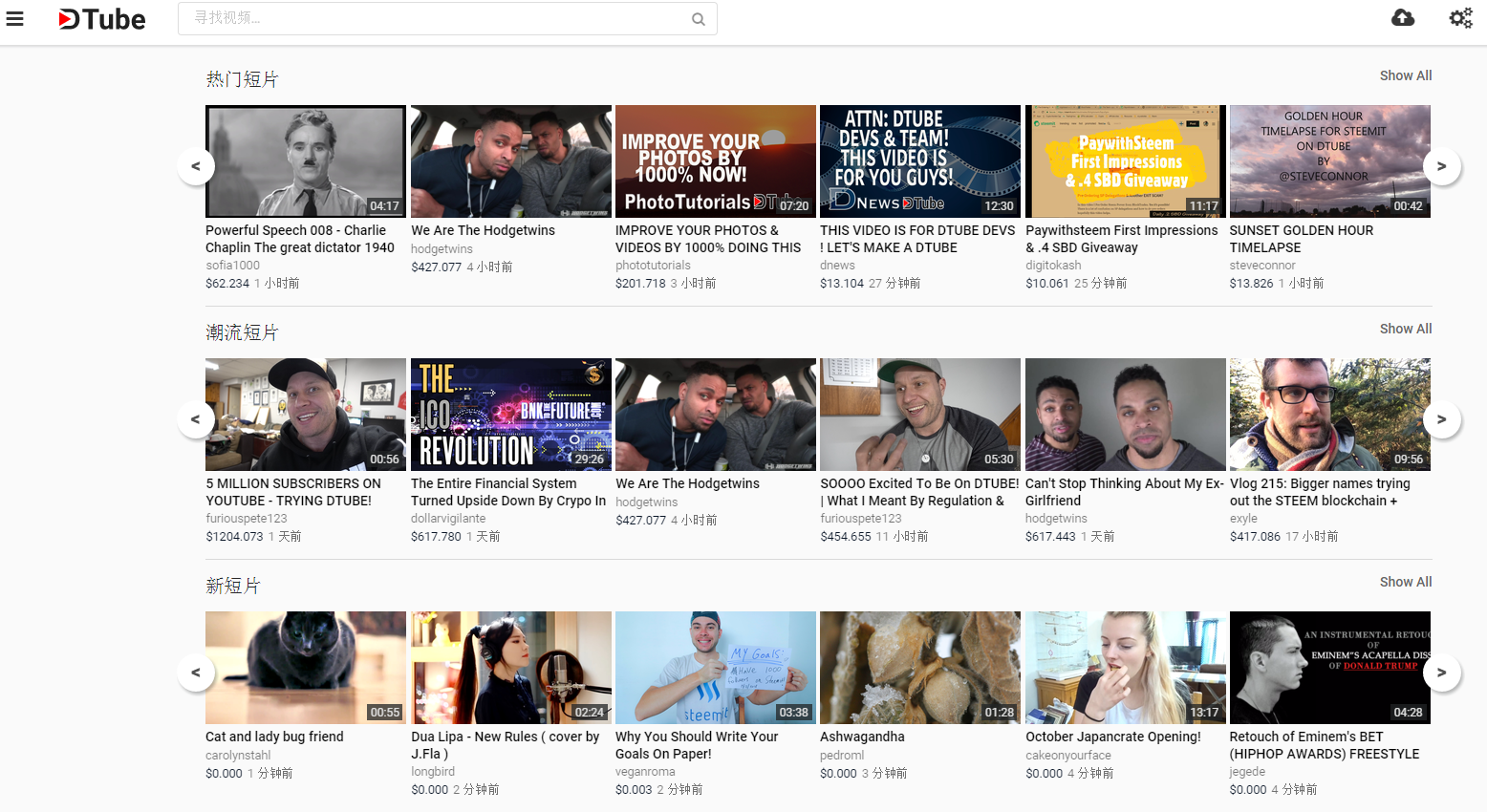The width and height of the screenshot is (1487, 812).
Task: Open Ashwagandha video thumbnail
Action: [x=920, y=668]
